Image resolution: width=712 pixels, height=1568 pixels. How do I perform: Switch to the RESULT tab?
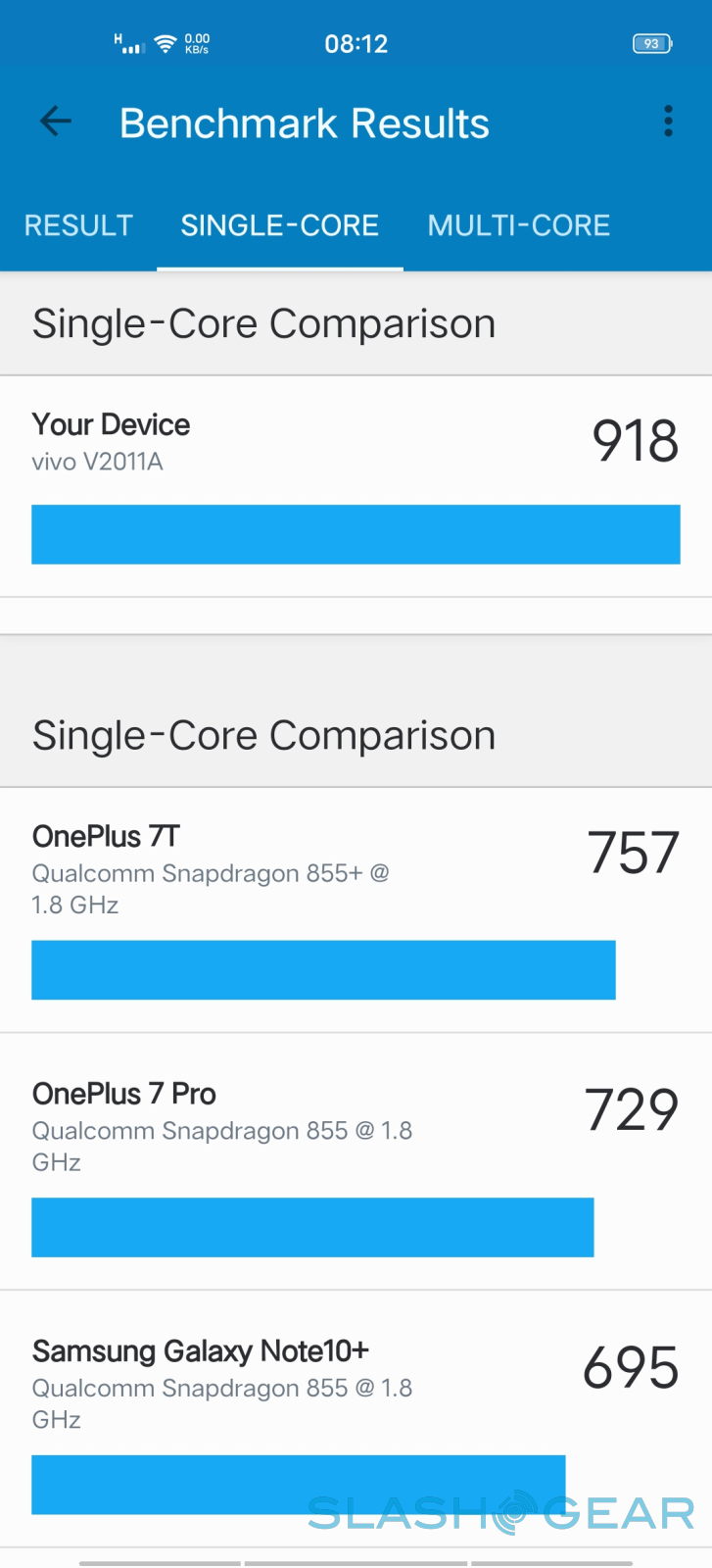78,225
